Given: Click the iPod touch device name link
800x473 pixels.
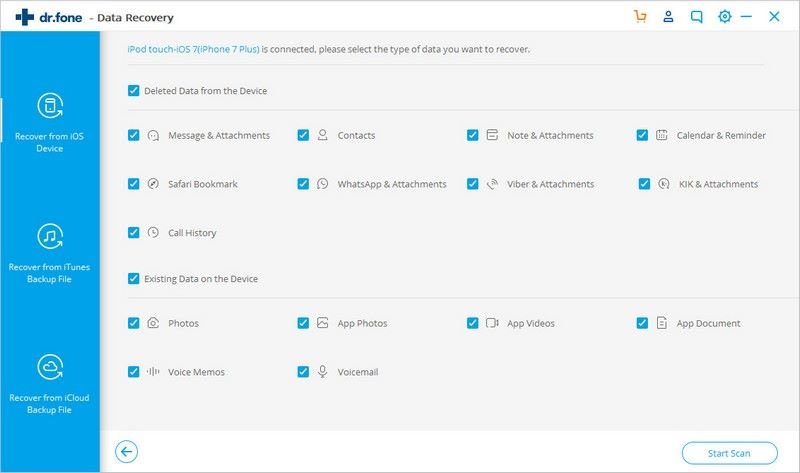Looking at the screenshot, I should pos(193,49).
